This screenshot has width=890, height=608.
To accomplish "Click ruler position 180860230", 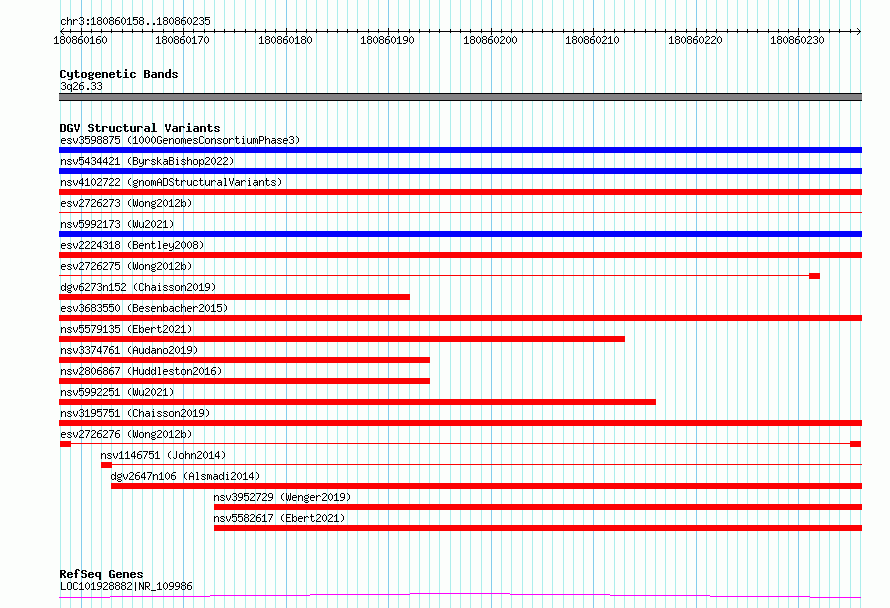I will pyautogui.click(x=797, y=40).
